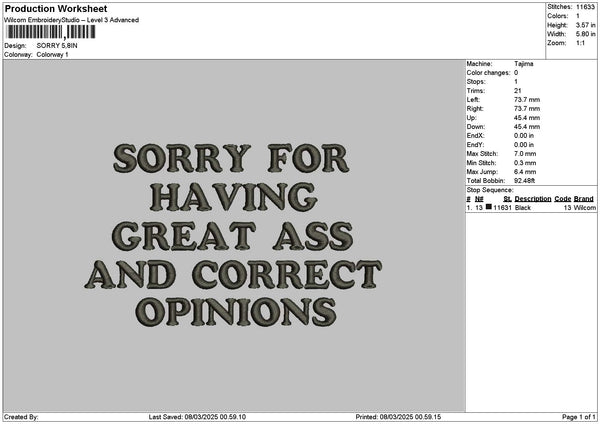600x424 pixels.
Task: Click the black thread color swatch
Action: 489,207
